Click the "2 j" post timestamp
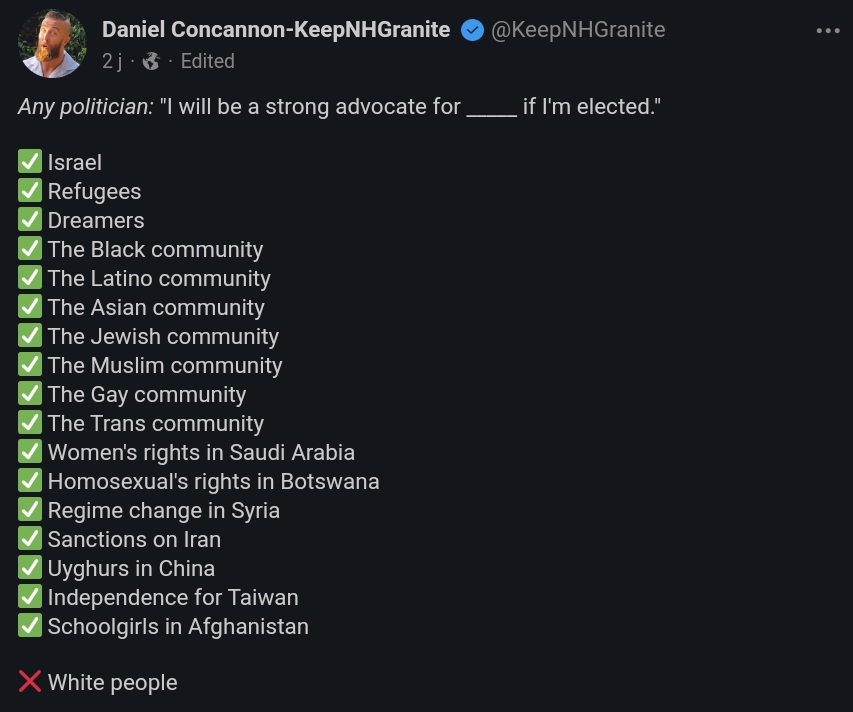 (x=112, y=61)
